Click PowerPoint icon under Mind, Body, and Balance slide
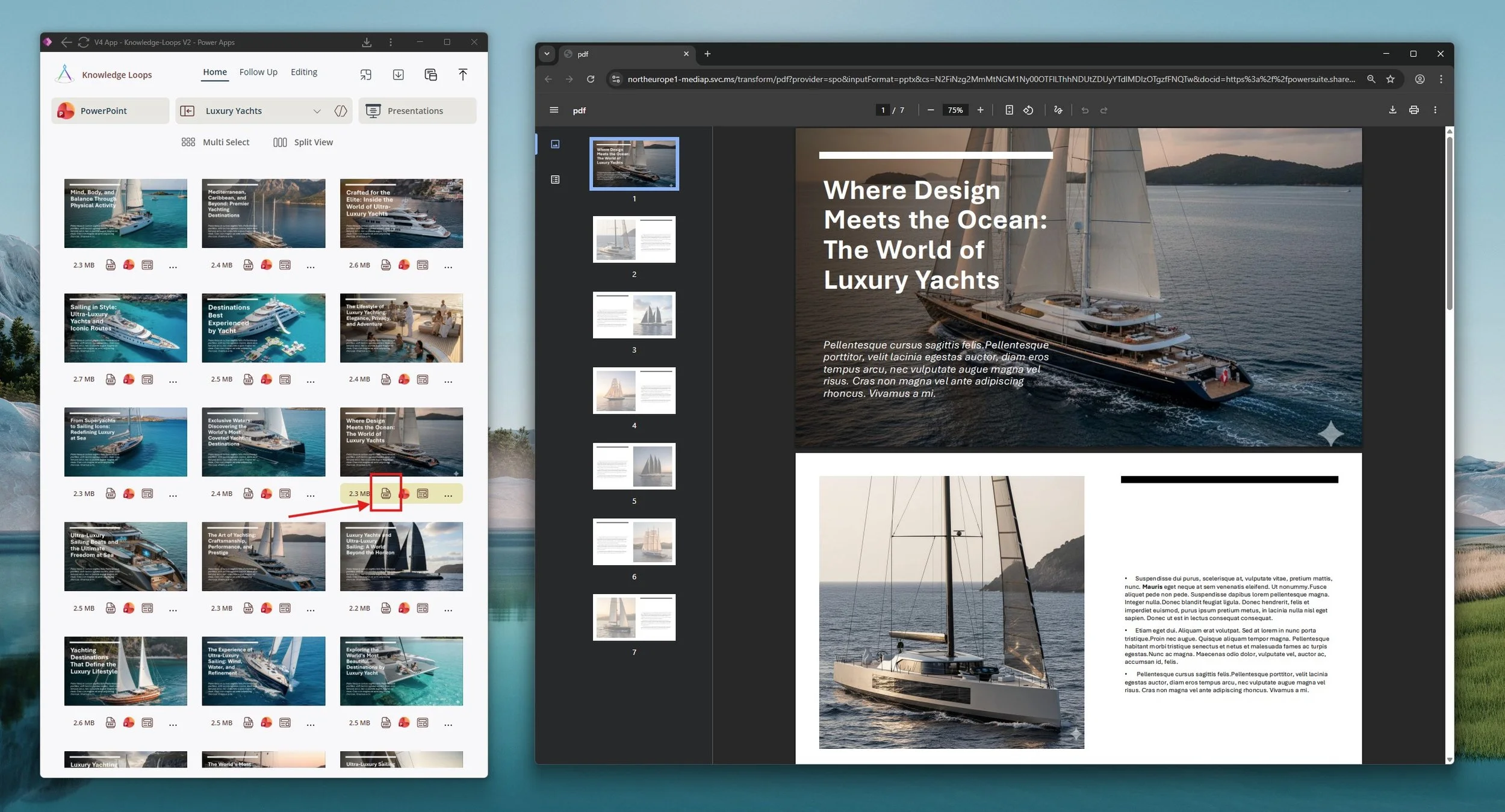 [x=129, y=265]
